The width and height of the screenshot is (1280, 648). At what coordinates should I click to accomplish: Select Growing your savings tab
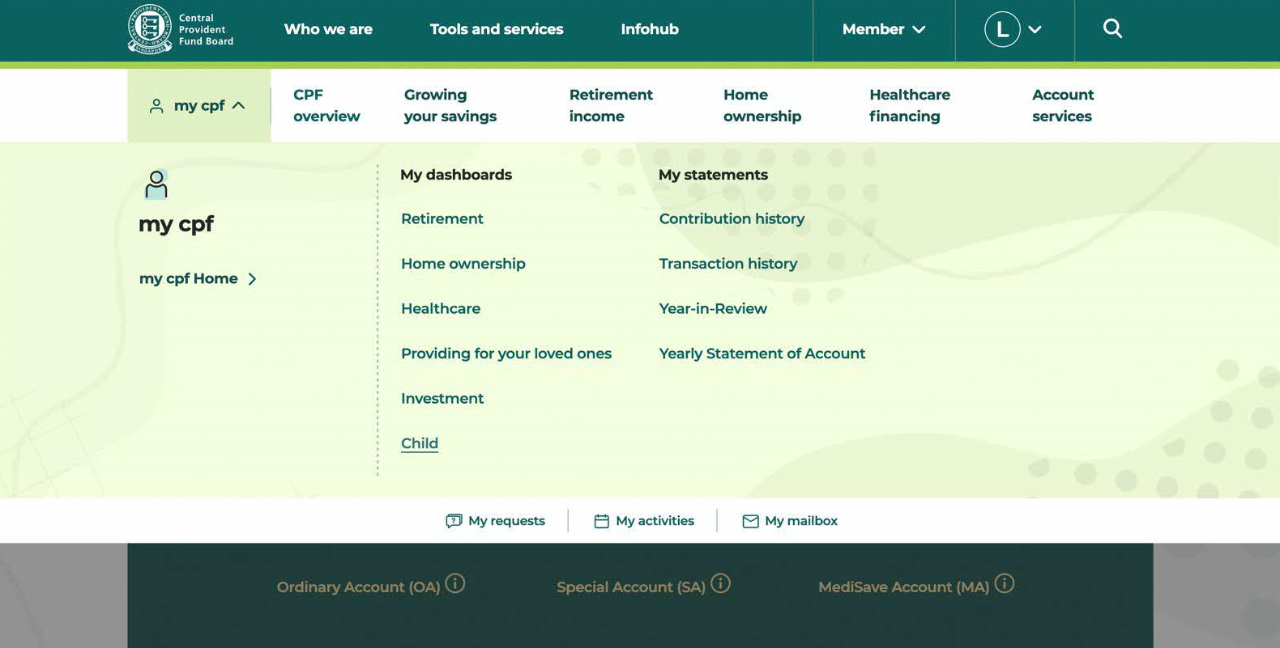coord(450,105)
